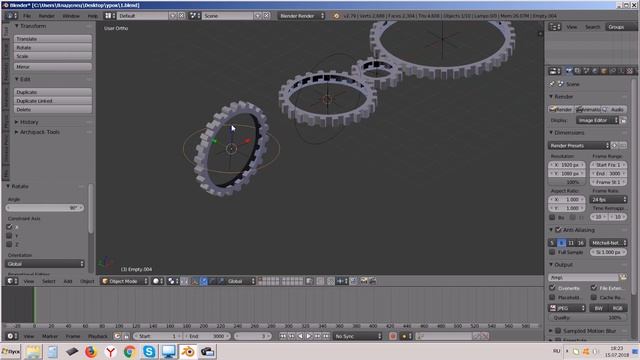Image resolution: width=640 pixels, height=360 pixels.
Task: Open the 3D viewport editor type selector
Action: [x=12, y=281]
